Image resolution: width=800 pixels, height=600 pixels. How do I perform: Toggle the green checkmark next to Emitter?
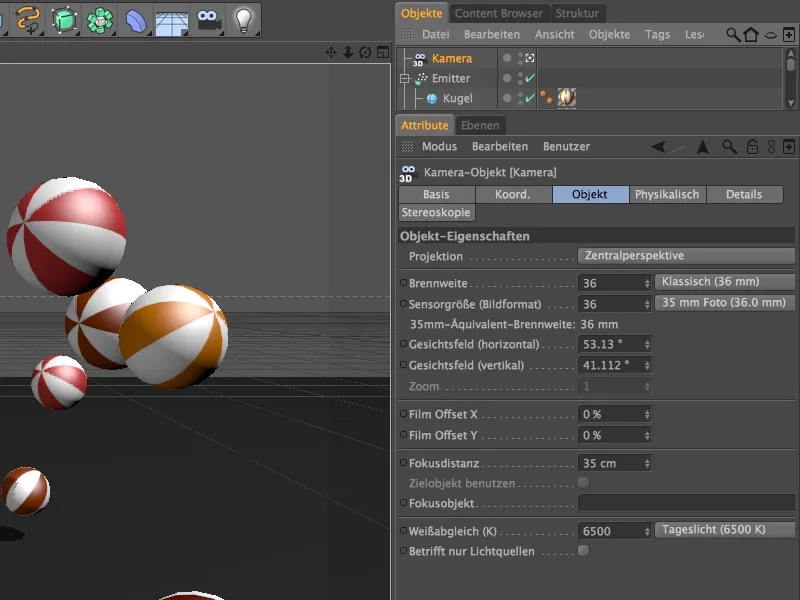pos(528,78)
